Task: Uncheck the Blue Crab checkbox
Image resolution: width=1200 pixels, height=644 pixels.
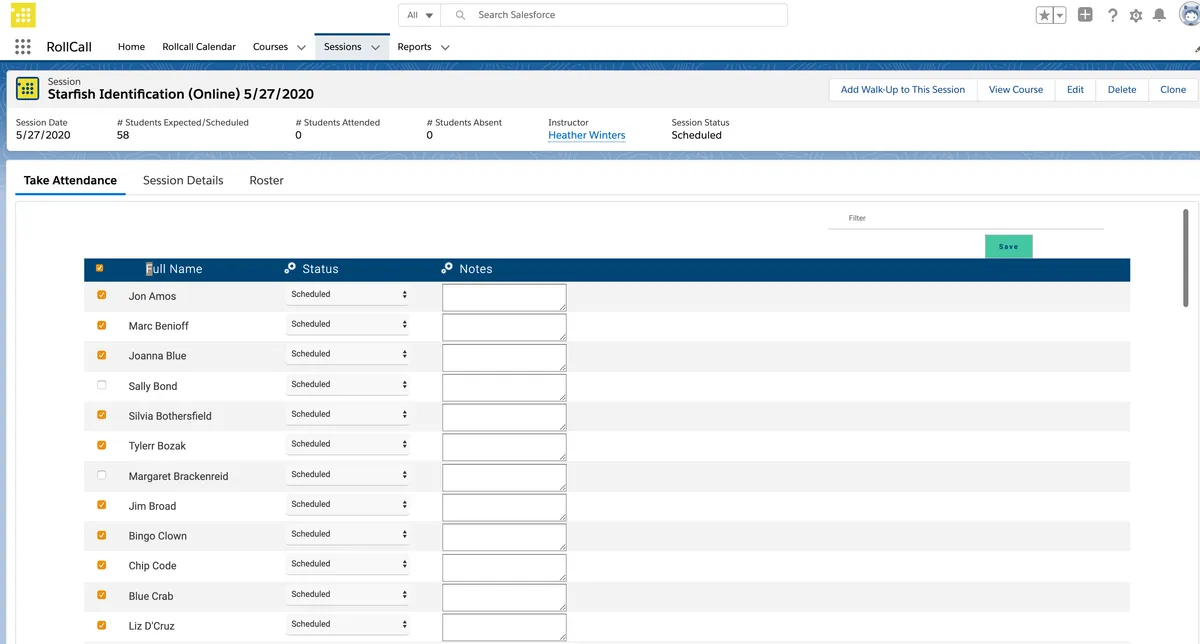Action: pos(102,595)
